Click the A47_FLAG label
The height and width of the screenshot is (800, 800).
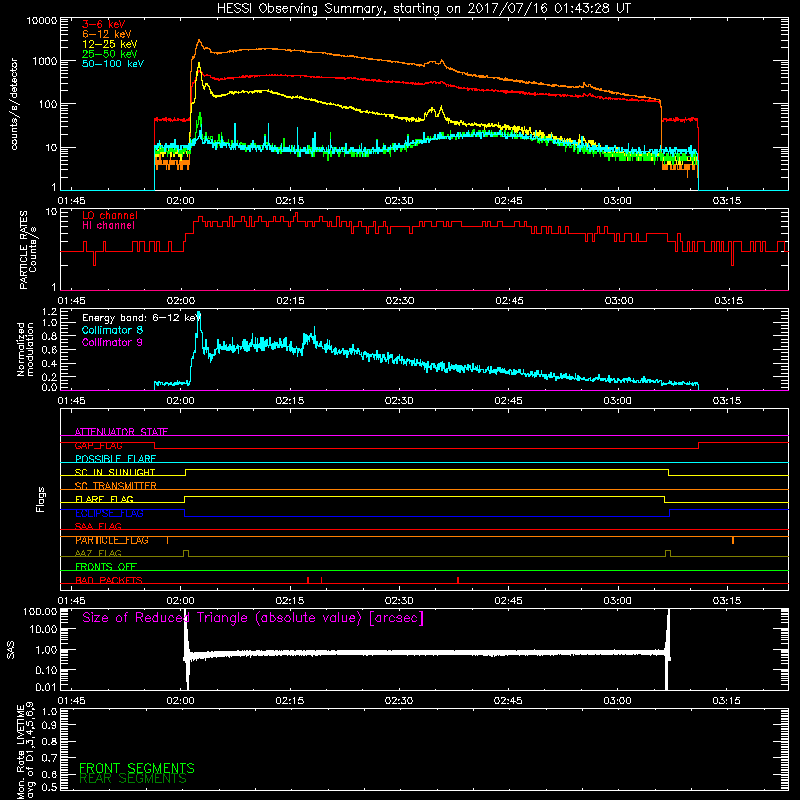(x=98, y=553)
